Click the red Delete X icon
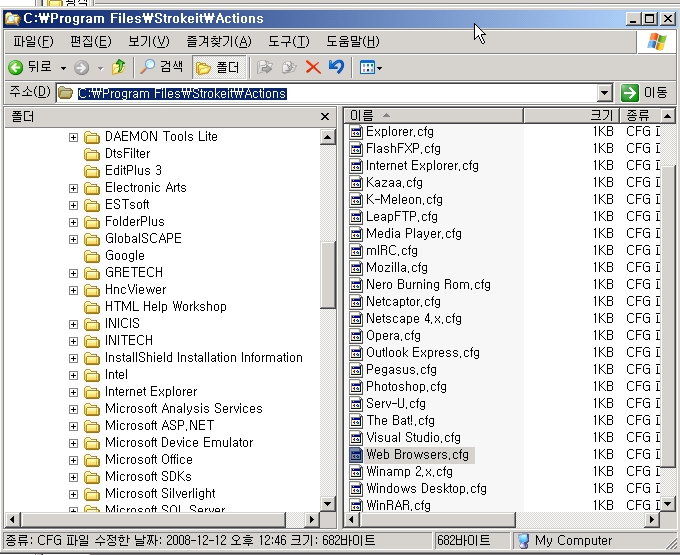The width and height of the screenshot is (680, 555). (313, 67)
